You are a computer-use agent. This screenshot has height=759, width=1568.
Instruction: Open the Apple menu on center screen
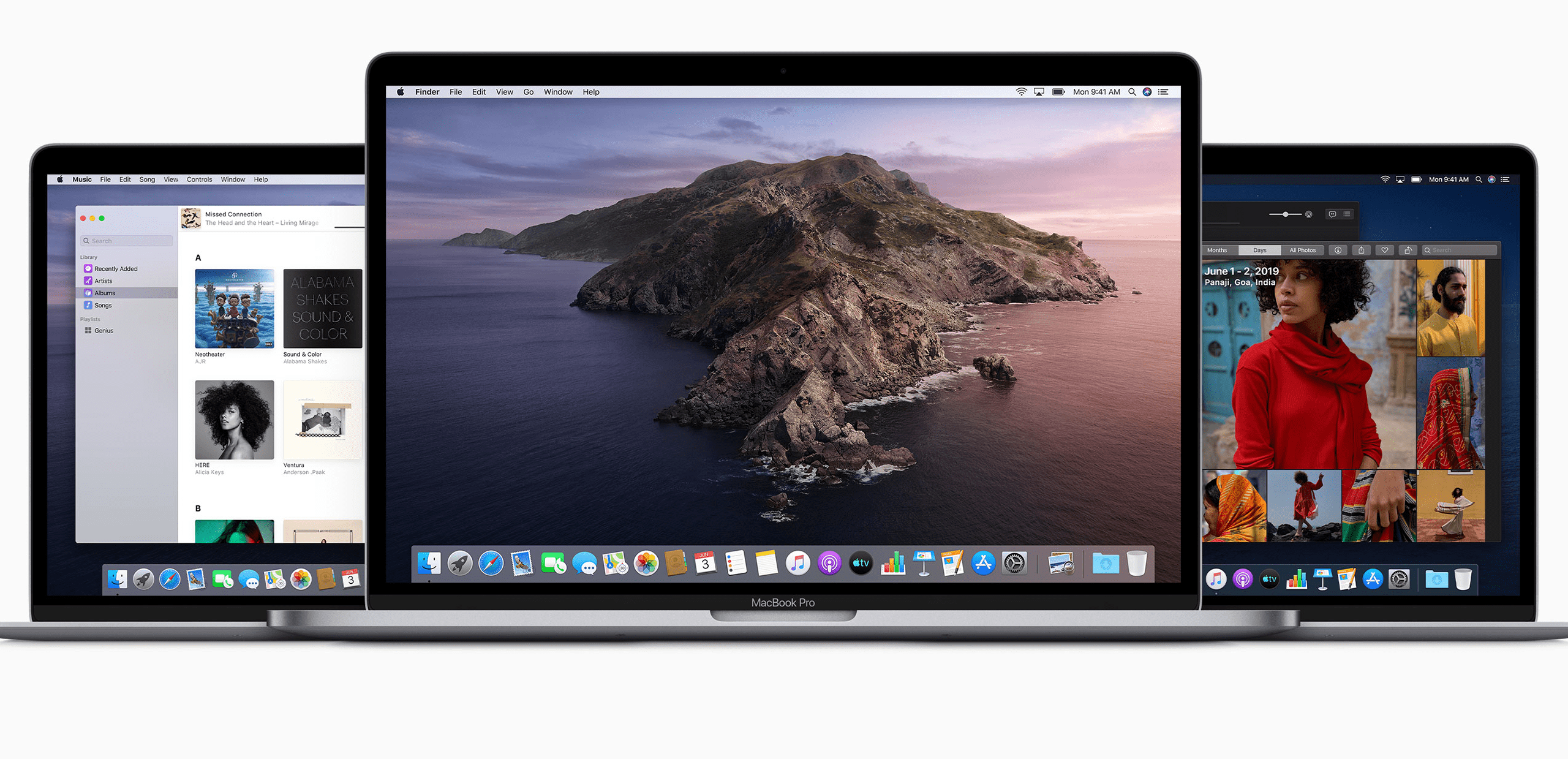[x=401, y=92]
